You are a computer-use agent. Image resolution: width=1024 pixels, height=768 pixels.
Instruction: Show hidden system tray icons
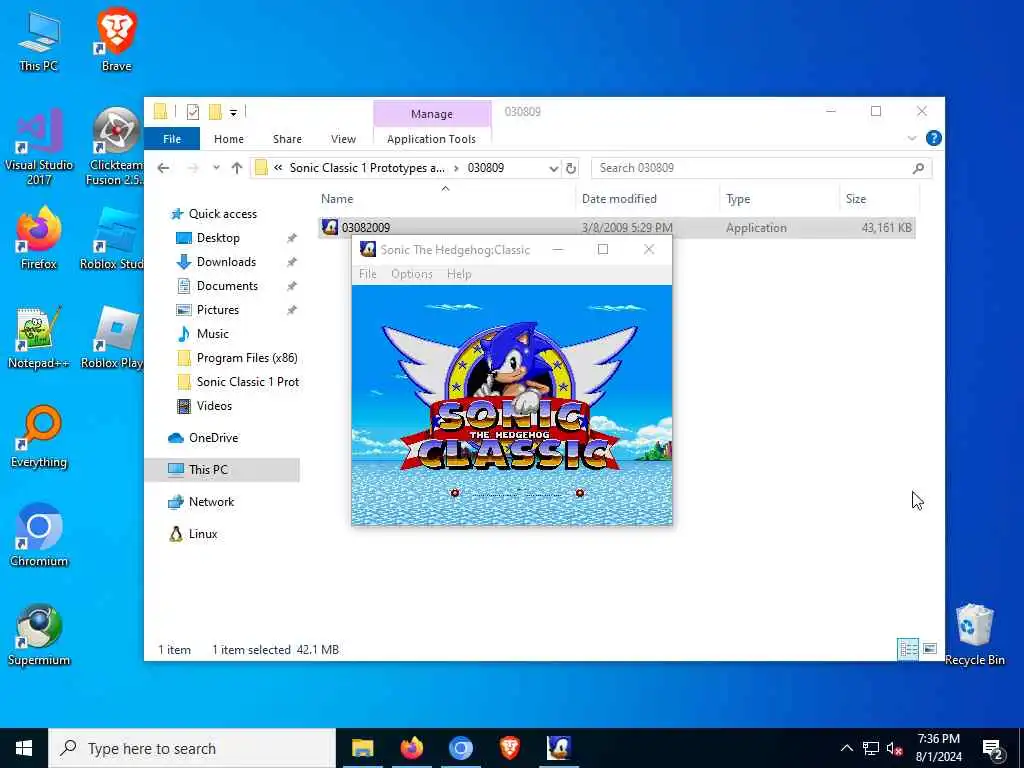click(846, 748)
